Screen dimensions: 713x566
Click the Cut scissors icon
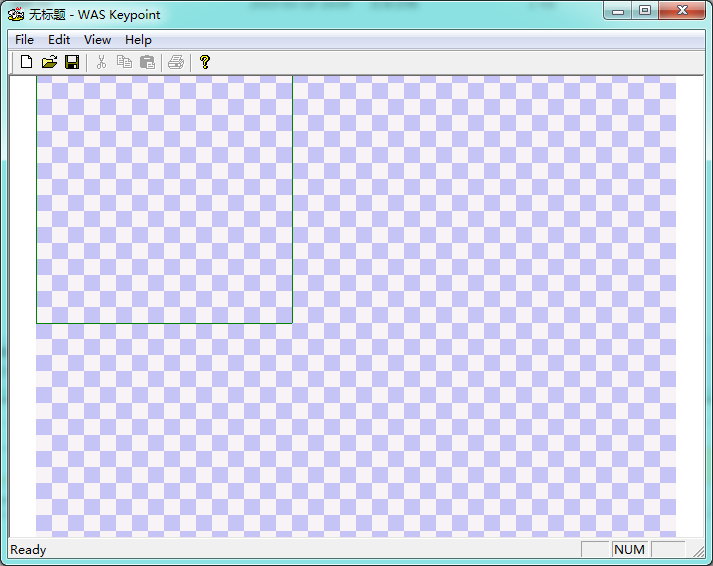point(101,62)
